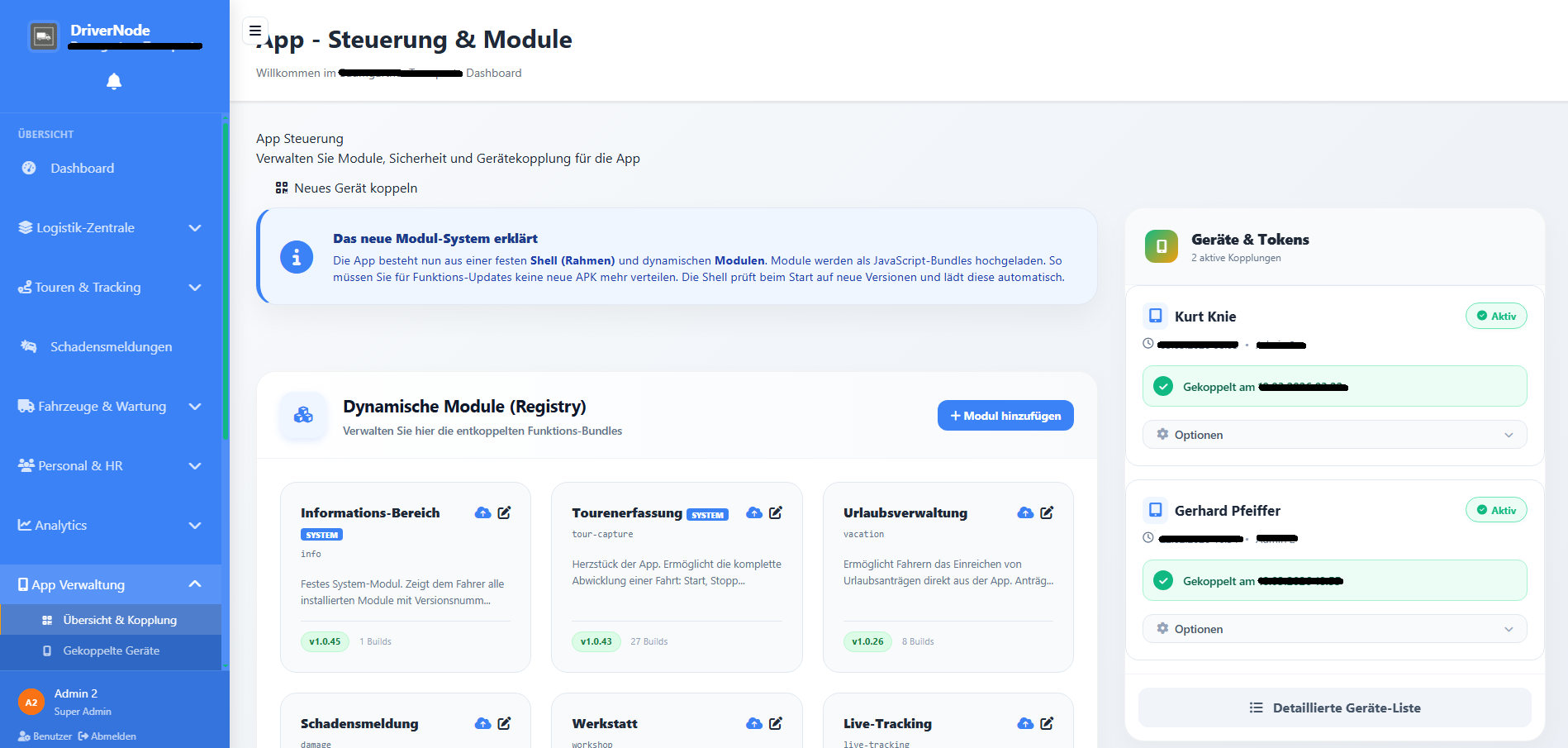Screen dimensions: 1568x748
Task: Click Neues Gerät koppeln
Action: (x=346, y=188)
